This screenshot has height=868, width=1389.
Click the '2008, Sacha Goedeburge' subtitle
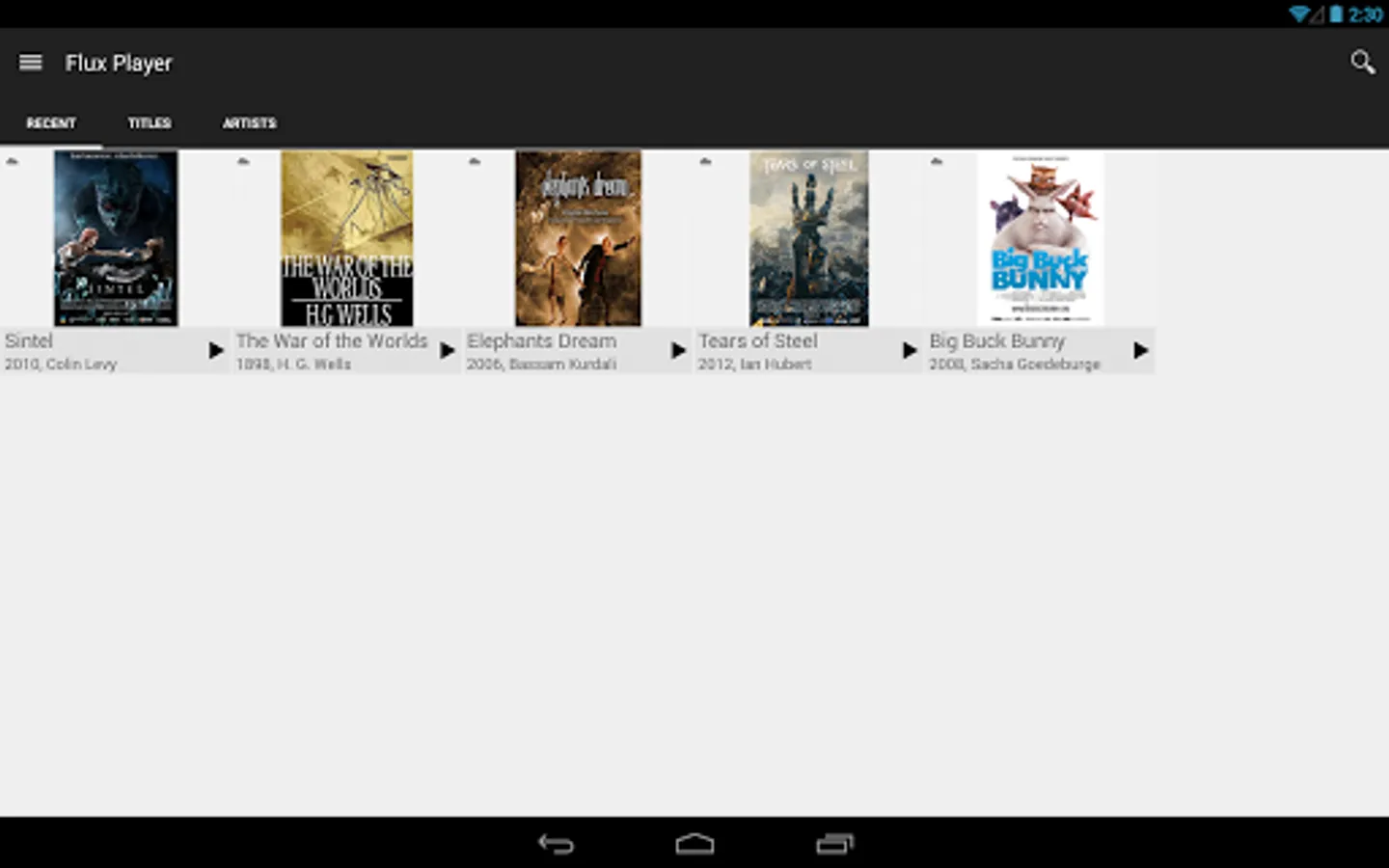pyautogui.click(x=1015, y=364)
